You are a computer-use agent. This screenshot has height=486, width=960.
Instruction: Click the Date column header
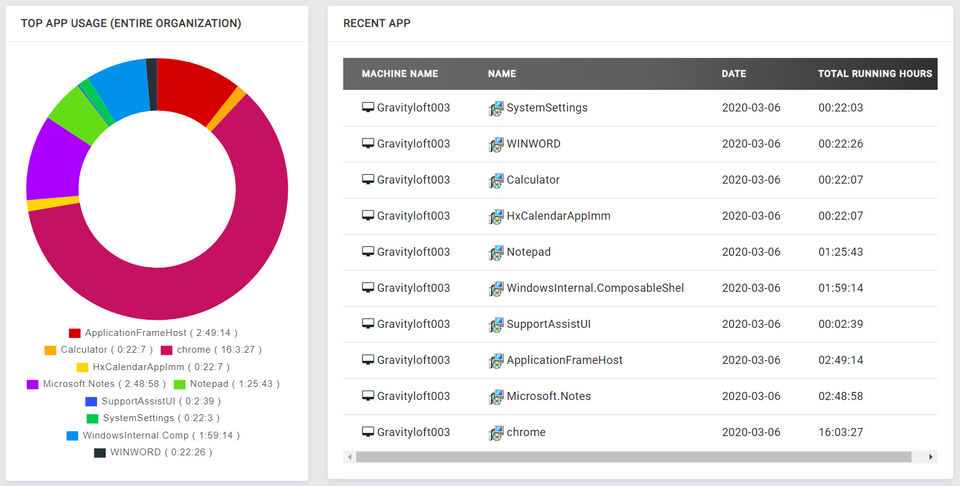tap(734, 74)
